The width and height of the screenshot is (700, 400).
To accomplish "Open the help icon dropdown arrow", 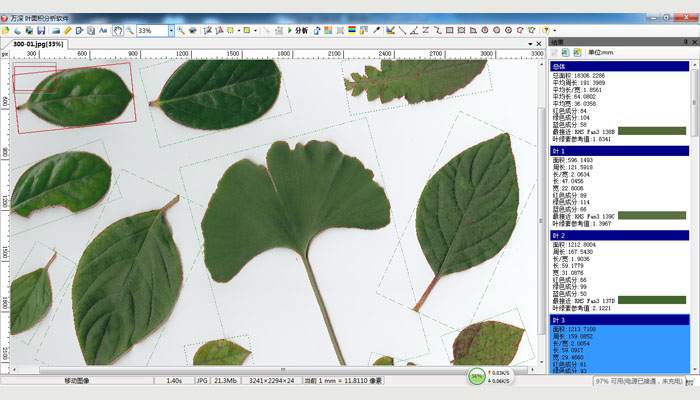I will pos(554,31).
